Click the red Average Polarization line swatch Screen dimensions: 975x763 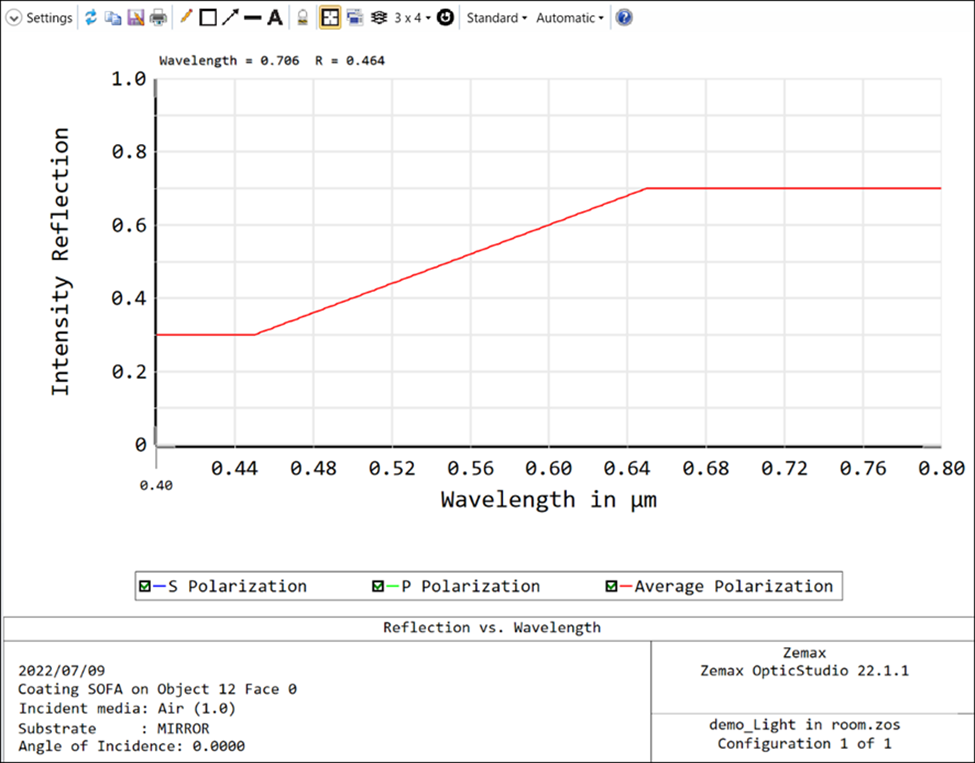coord(626,586)
